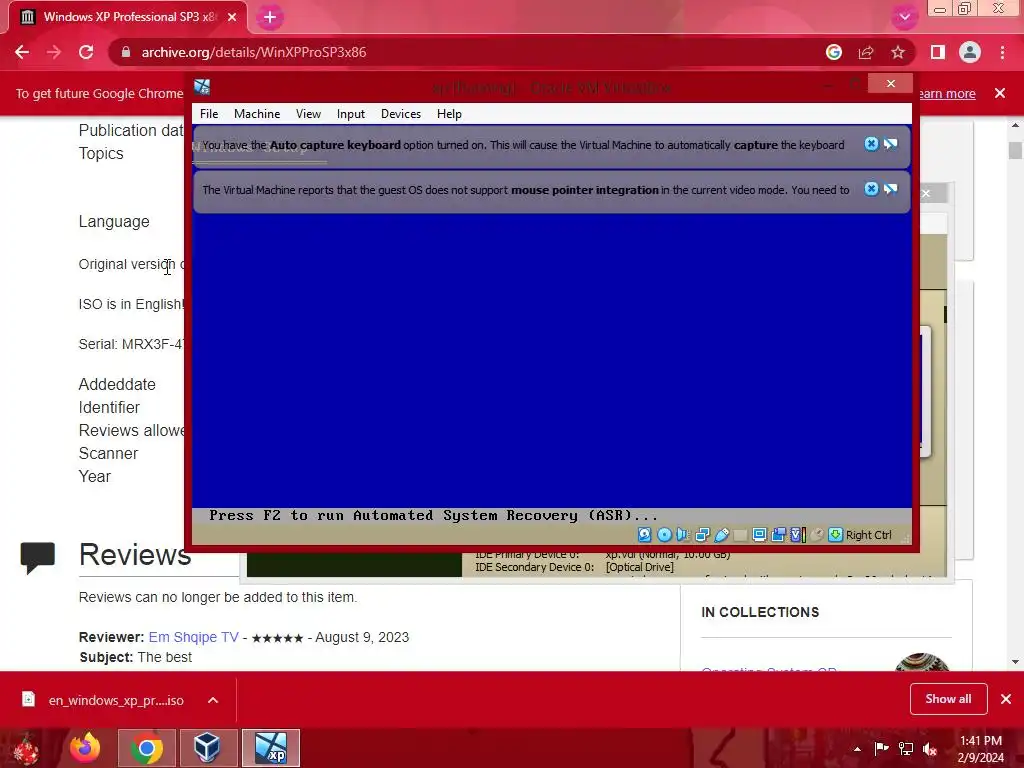Click the shared folders status icon
1024x768 pixels.
tap(778, 535)
